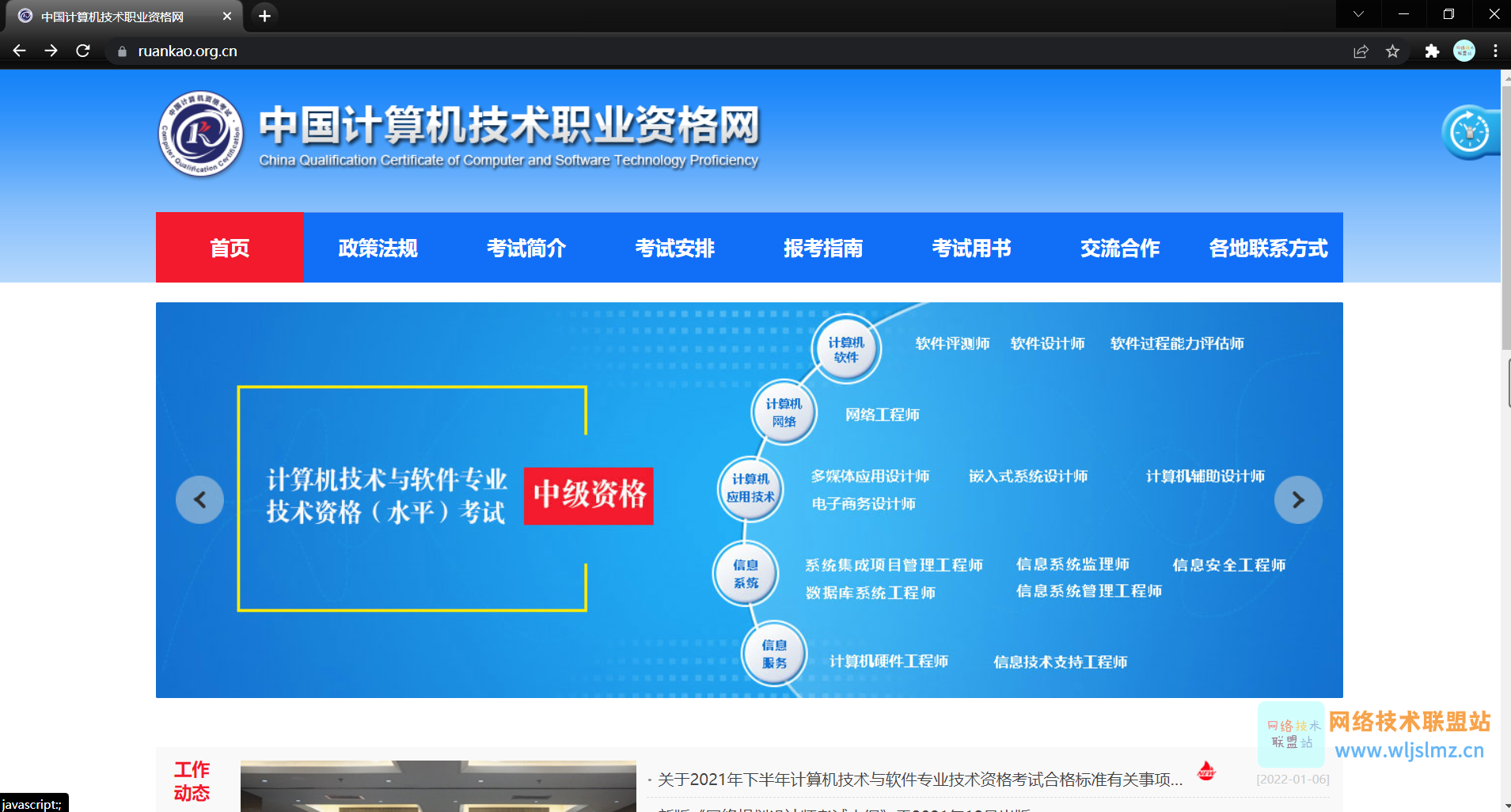Open a new browser tab
The height and width of the screenshot is (812, 1511).
coord(264,16)
